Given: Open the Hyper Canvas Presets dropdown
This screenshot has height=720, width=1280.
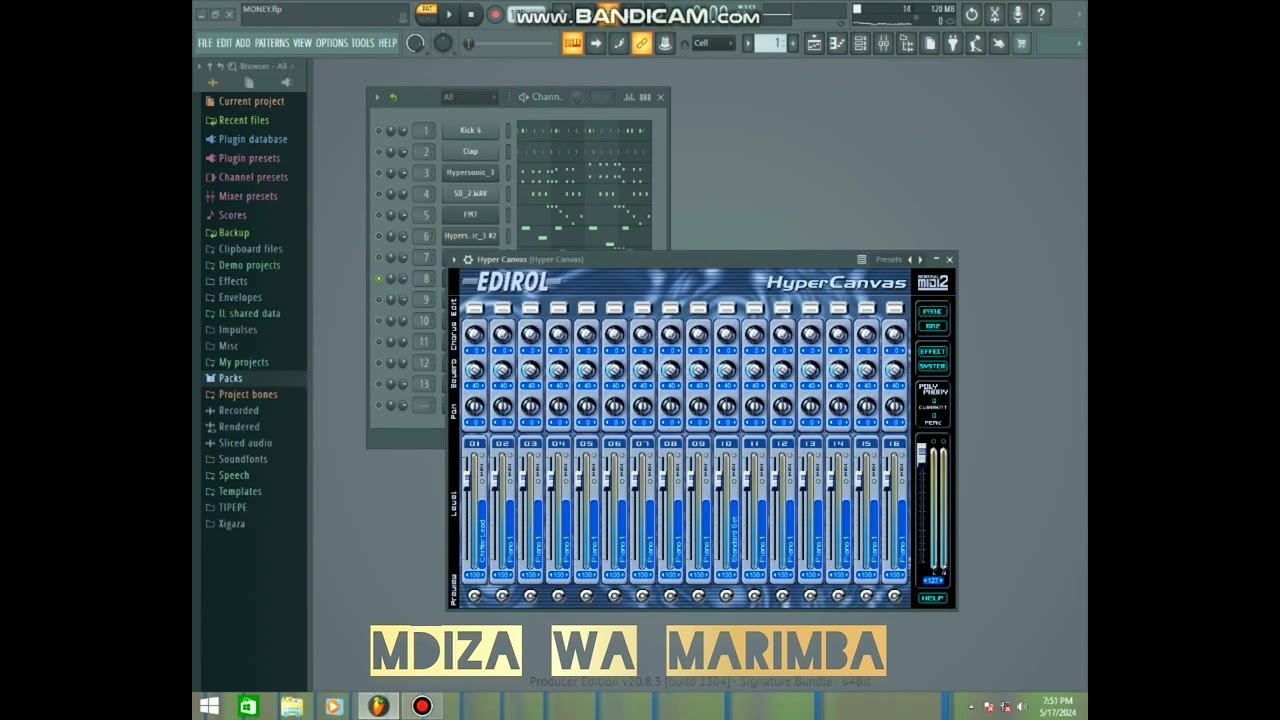Looking at the screenshot, I should (888, 259).
